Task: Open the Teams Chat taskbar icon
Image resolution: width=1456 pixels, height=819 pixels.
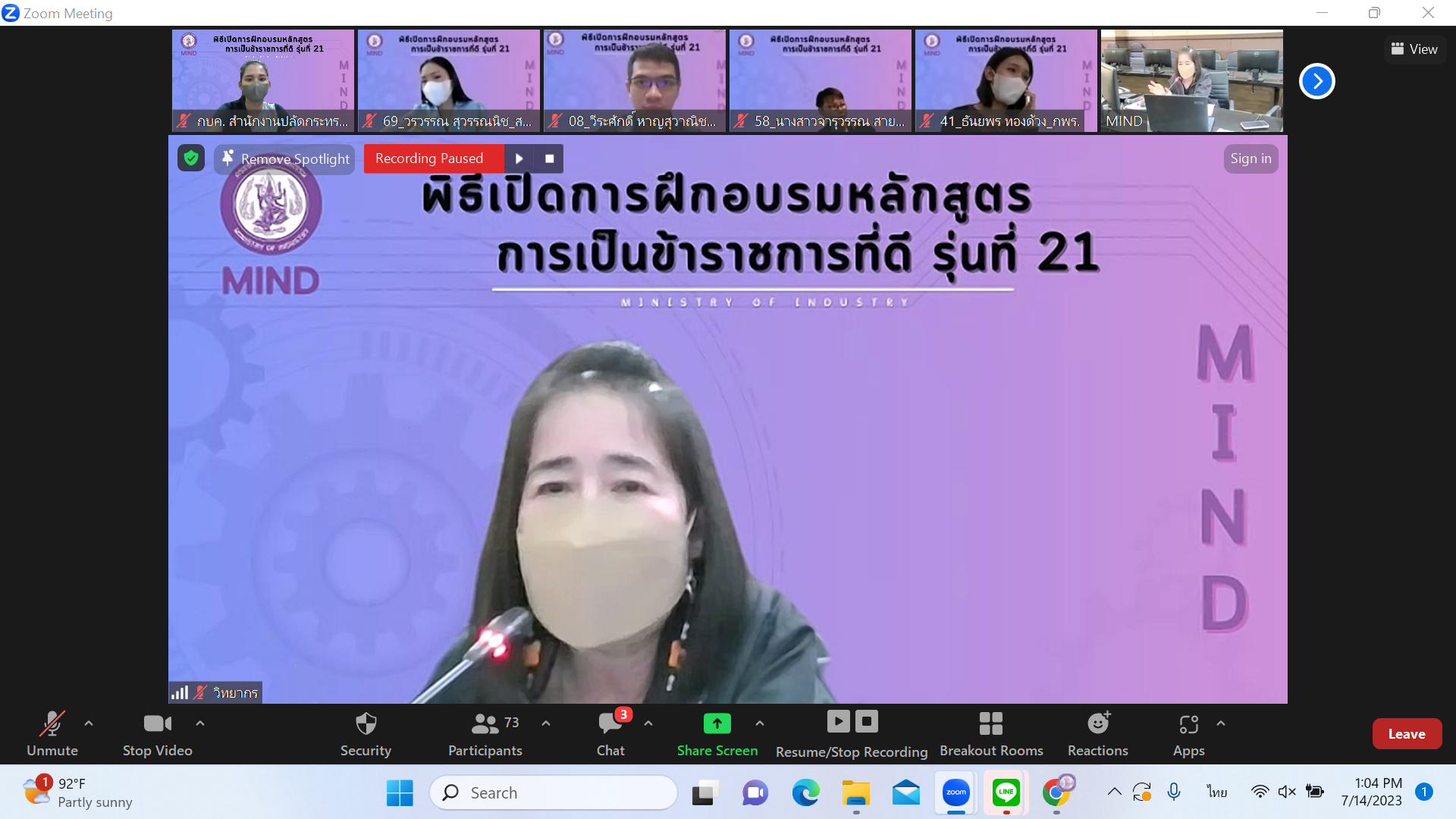Action: click(x=755, y=792)
